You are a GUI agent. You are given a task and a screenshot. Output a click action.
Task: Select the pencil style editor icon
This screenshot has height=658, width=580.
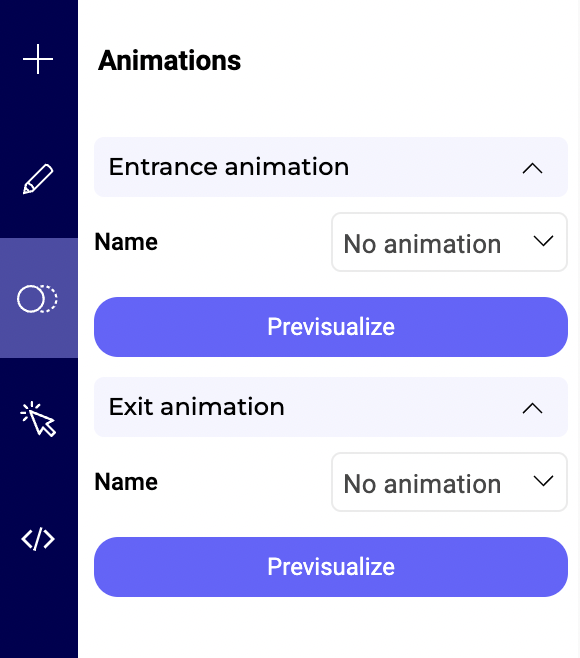point(38,179)
